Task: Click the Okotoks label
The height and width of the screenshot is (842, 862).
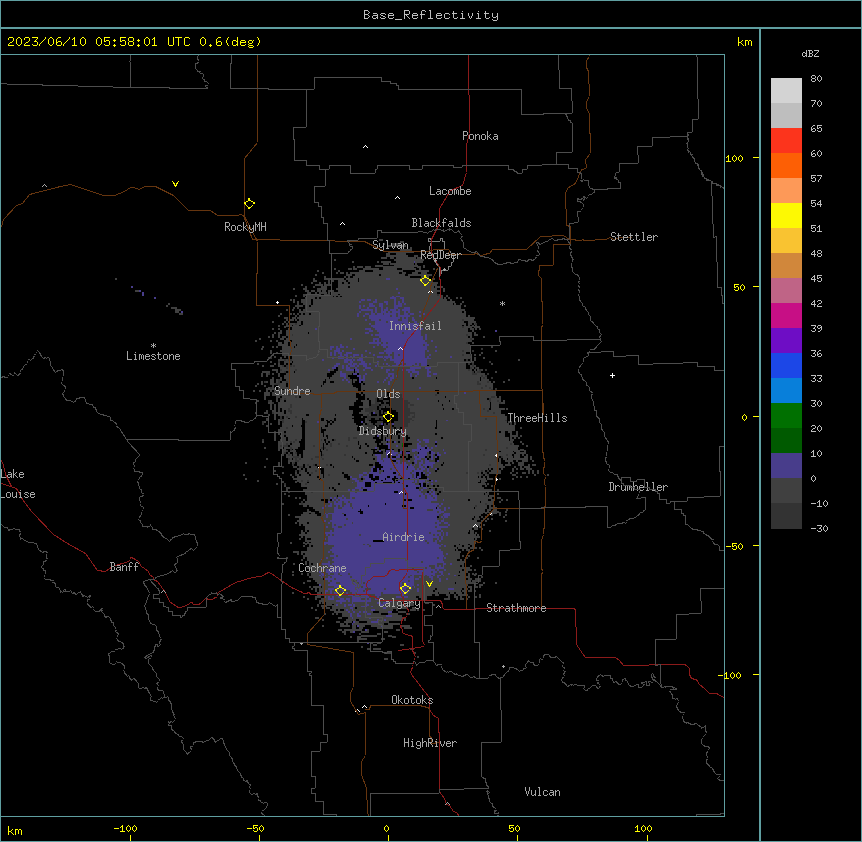Action: (412, 700)
